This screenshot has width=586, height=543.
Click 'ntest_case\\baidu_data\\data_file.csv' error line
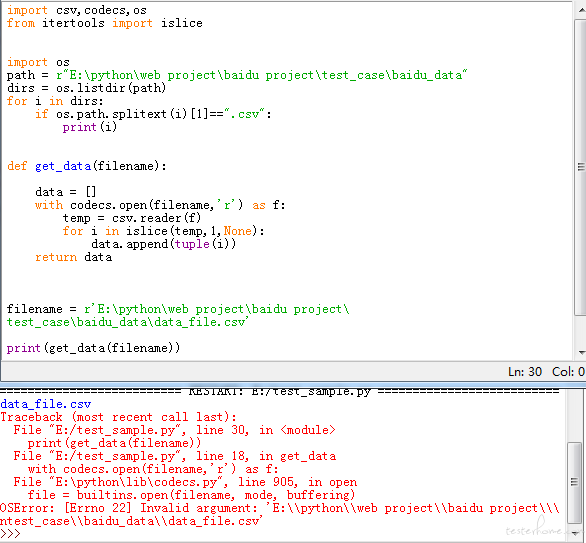[x=132, y=521]
